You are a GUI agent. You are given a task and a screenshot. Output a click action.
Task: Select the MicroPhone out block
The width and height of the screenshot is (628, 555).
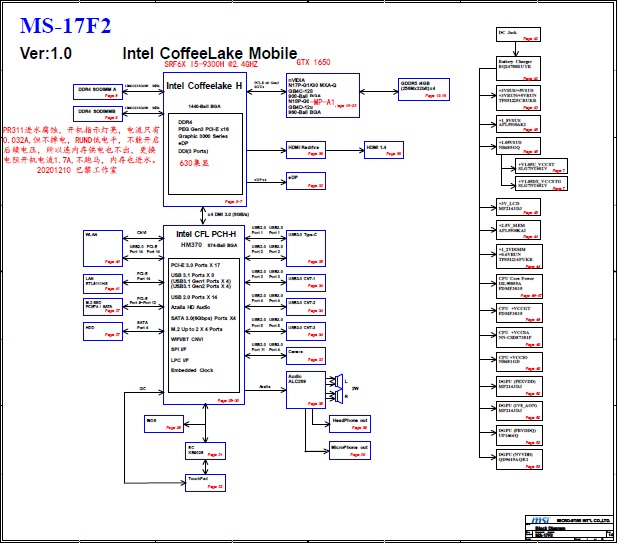click(350, 451)
